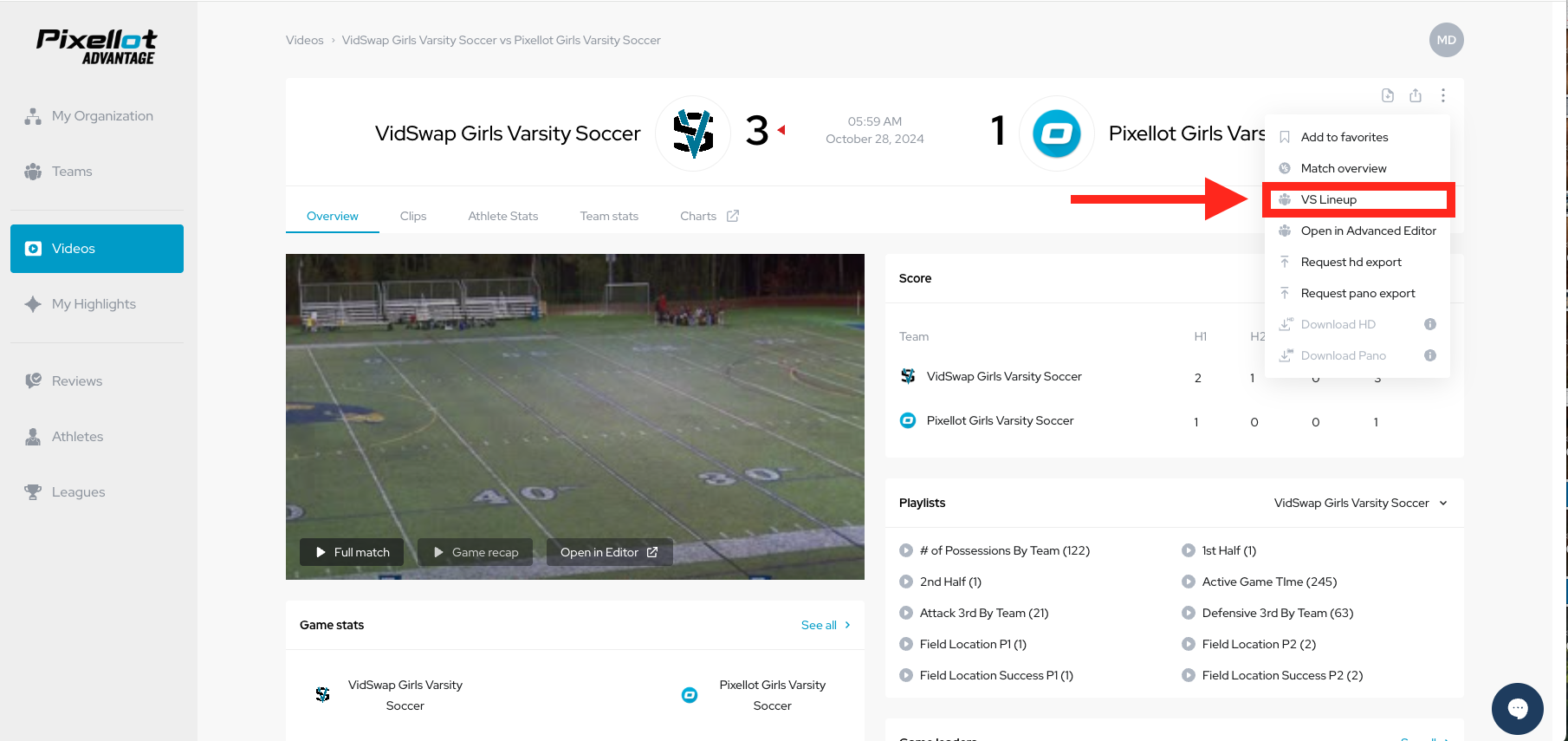The width and height of the screenshot is (1568, 741).
Task: Click info icon beside Download HD
Action: [x=1430, y=324]
